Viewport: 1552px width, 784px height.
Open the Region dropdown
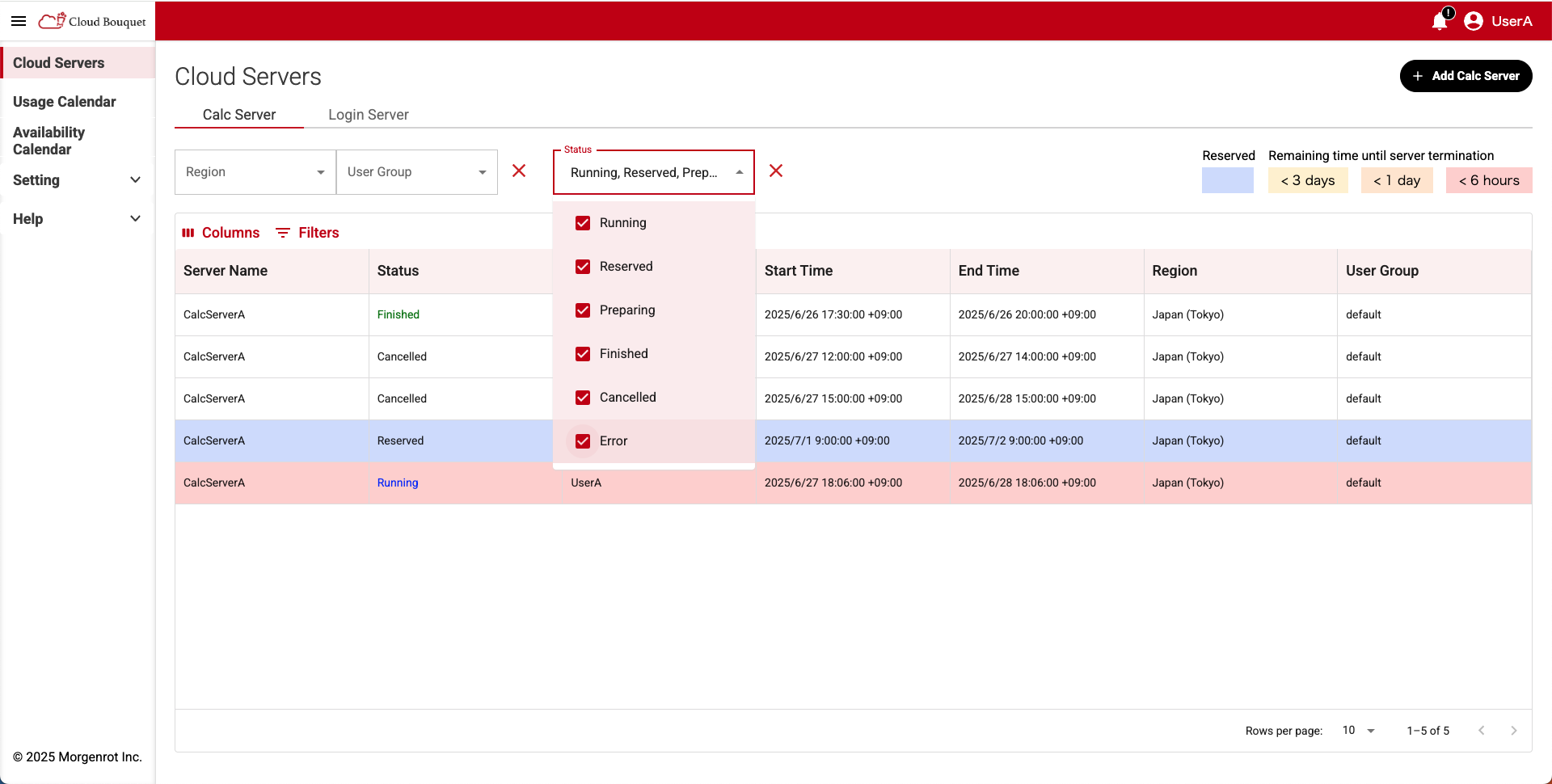click(x=255, y=171)
